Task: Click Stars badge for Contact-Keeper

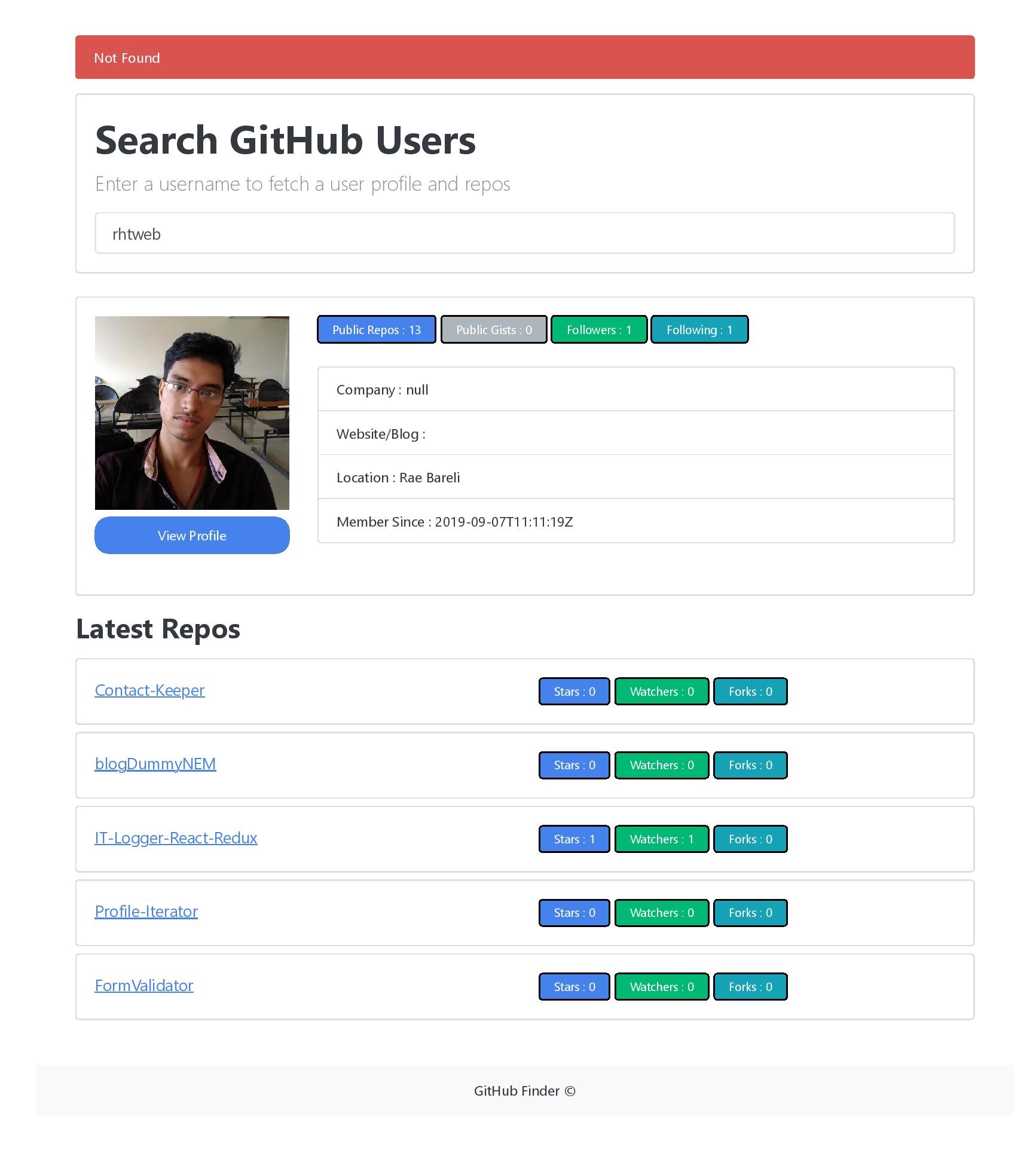Action: (574, 692)
